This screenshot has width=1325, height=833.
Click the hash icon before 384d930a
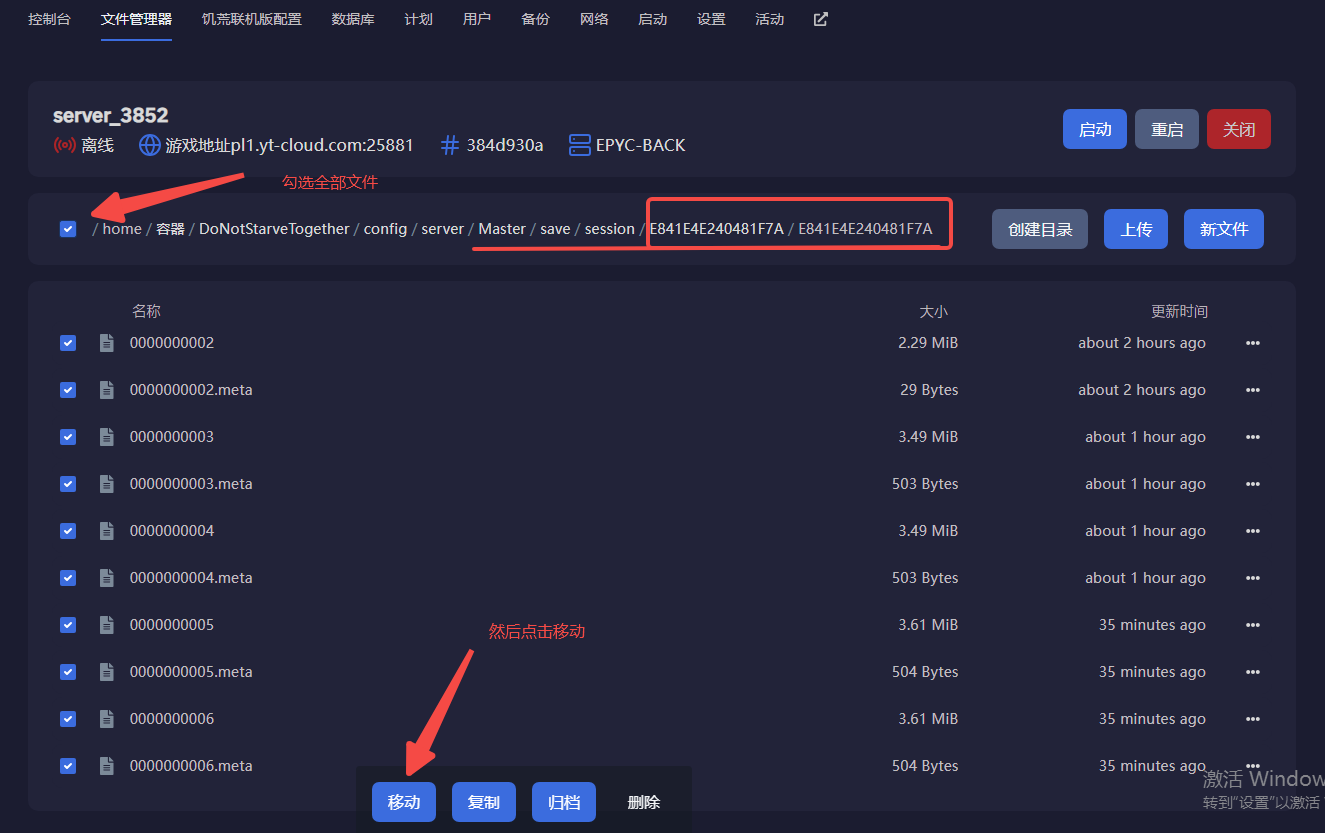[x=450, y=145]
